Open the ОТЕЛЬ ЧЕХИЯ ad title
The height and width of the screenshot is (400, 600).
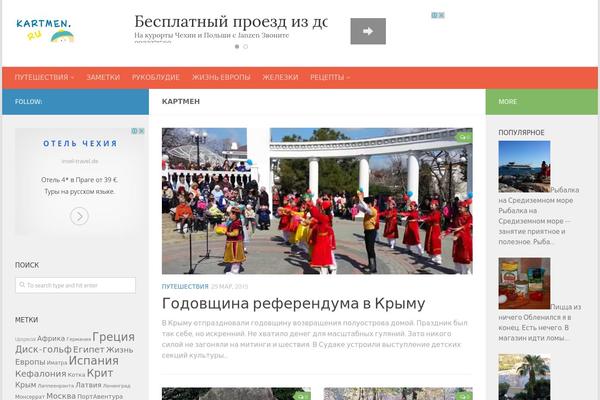(x=80, y=144)
